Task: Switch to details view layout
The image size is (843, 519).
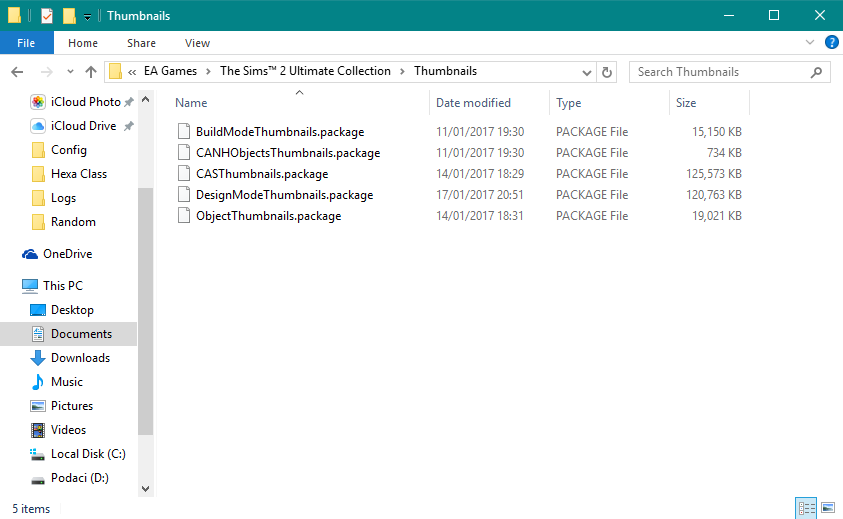Action: [806, 508]
